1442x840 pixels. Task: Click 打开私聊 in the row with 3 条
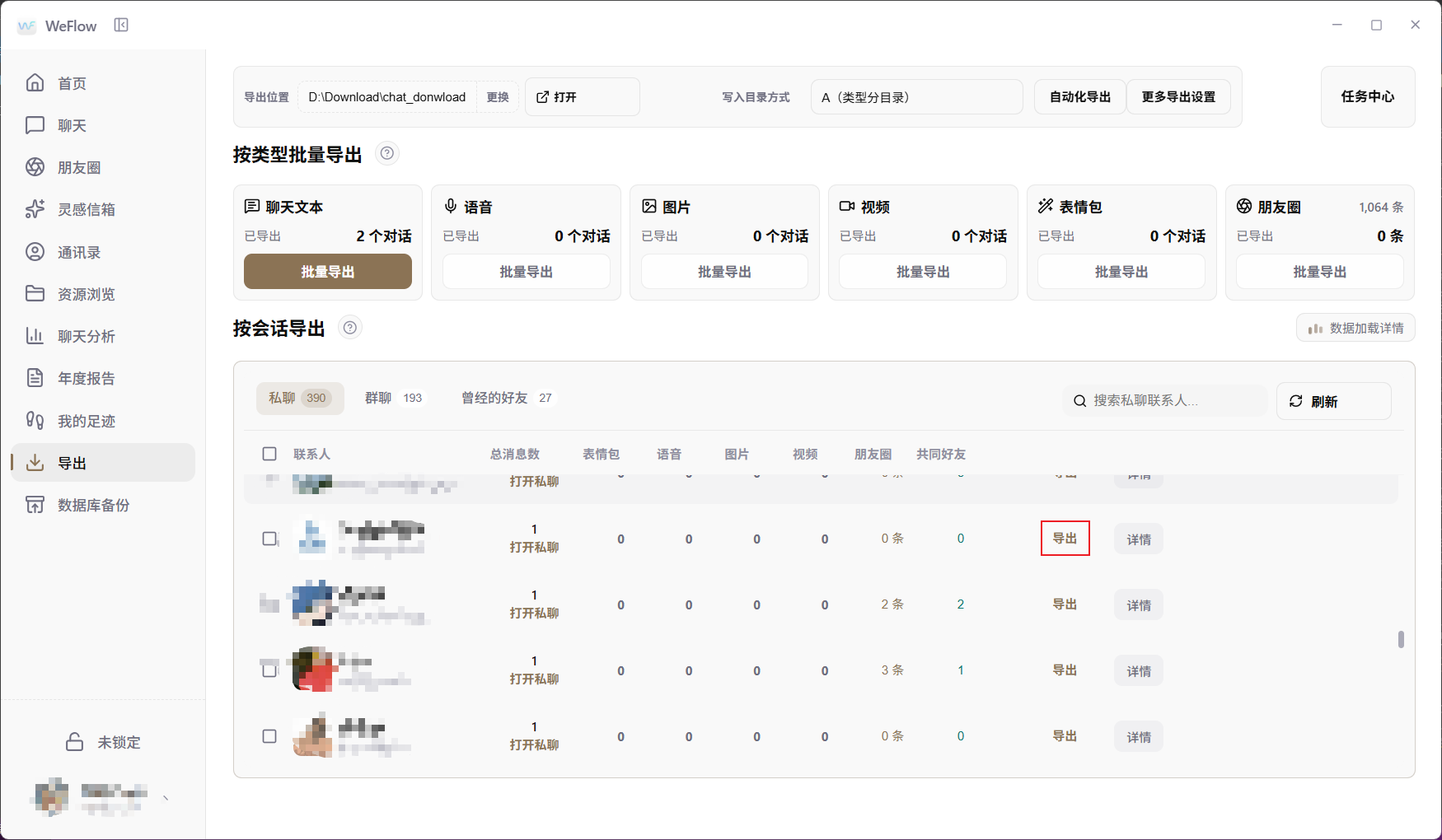pyautogui.click(x=534, y=679)
